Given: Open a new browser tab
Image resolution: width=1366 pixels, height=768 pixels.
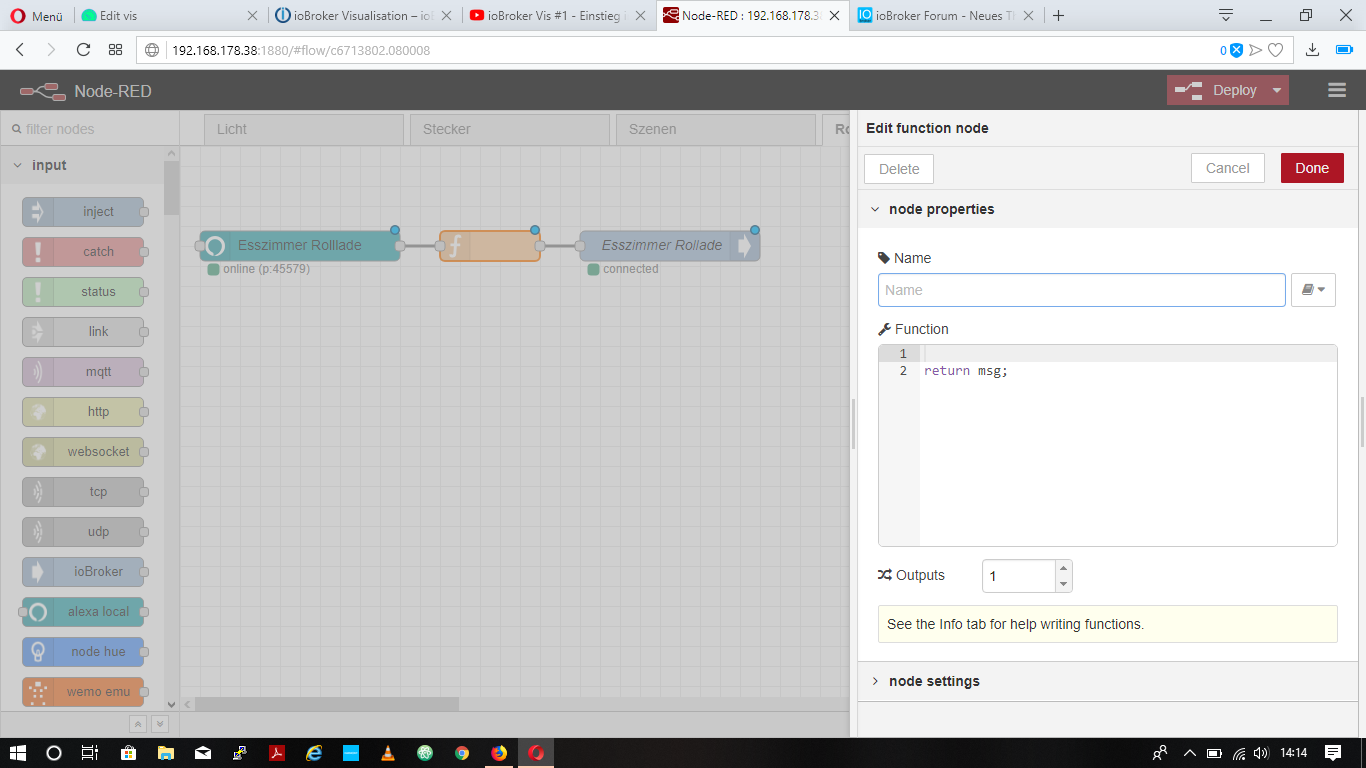Looking at the screenshot, I should click(x=1059, y=15).
